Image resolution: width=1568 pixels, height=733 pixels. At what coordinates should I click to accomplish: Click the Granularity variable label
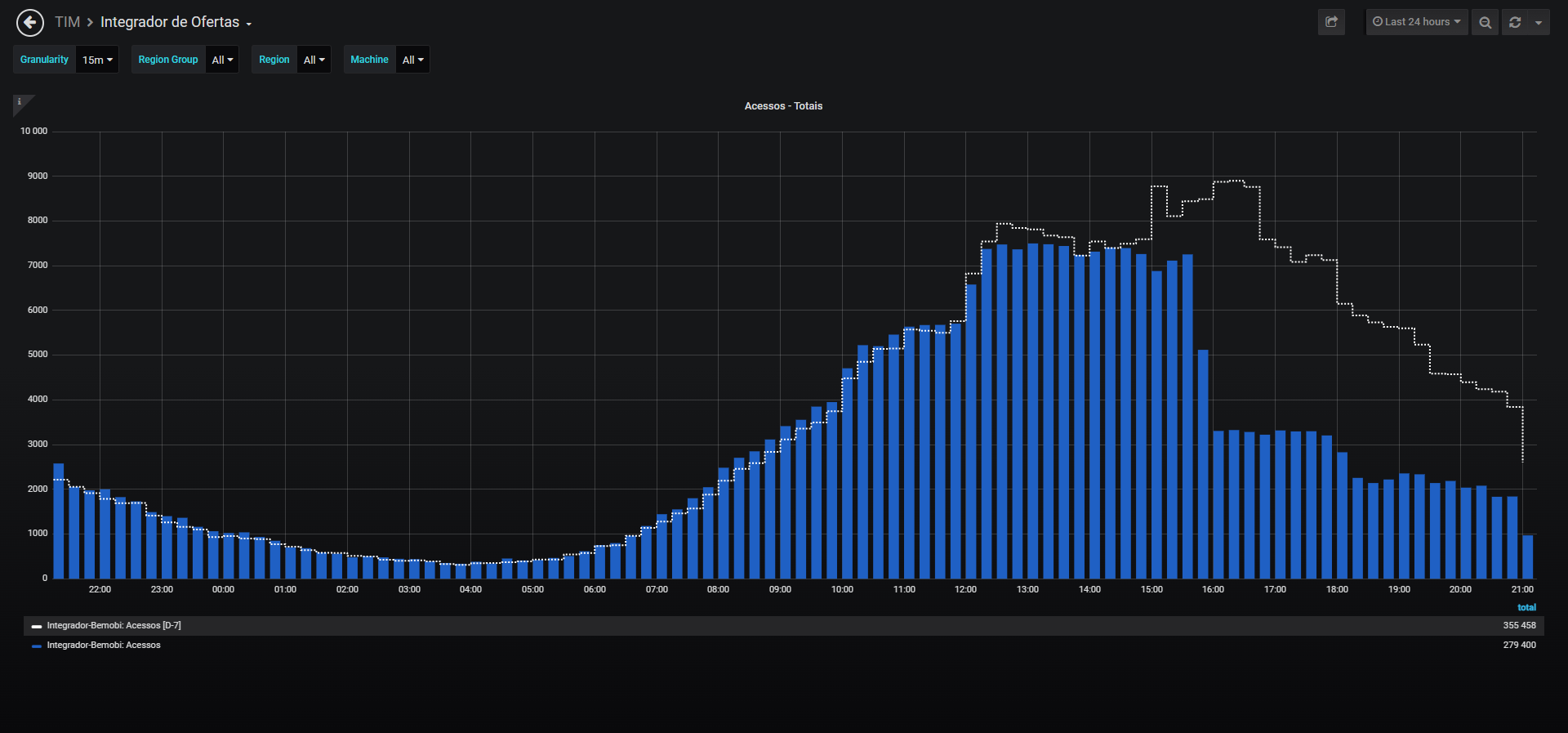click(x=44, y=60)
